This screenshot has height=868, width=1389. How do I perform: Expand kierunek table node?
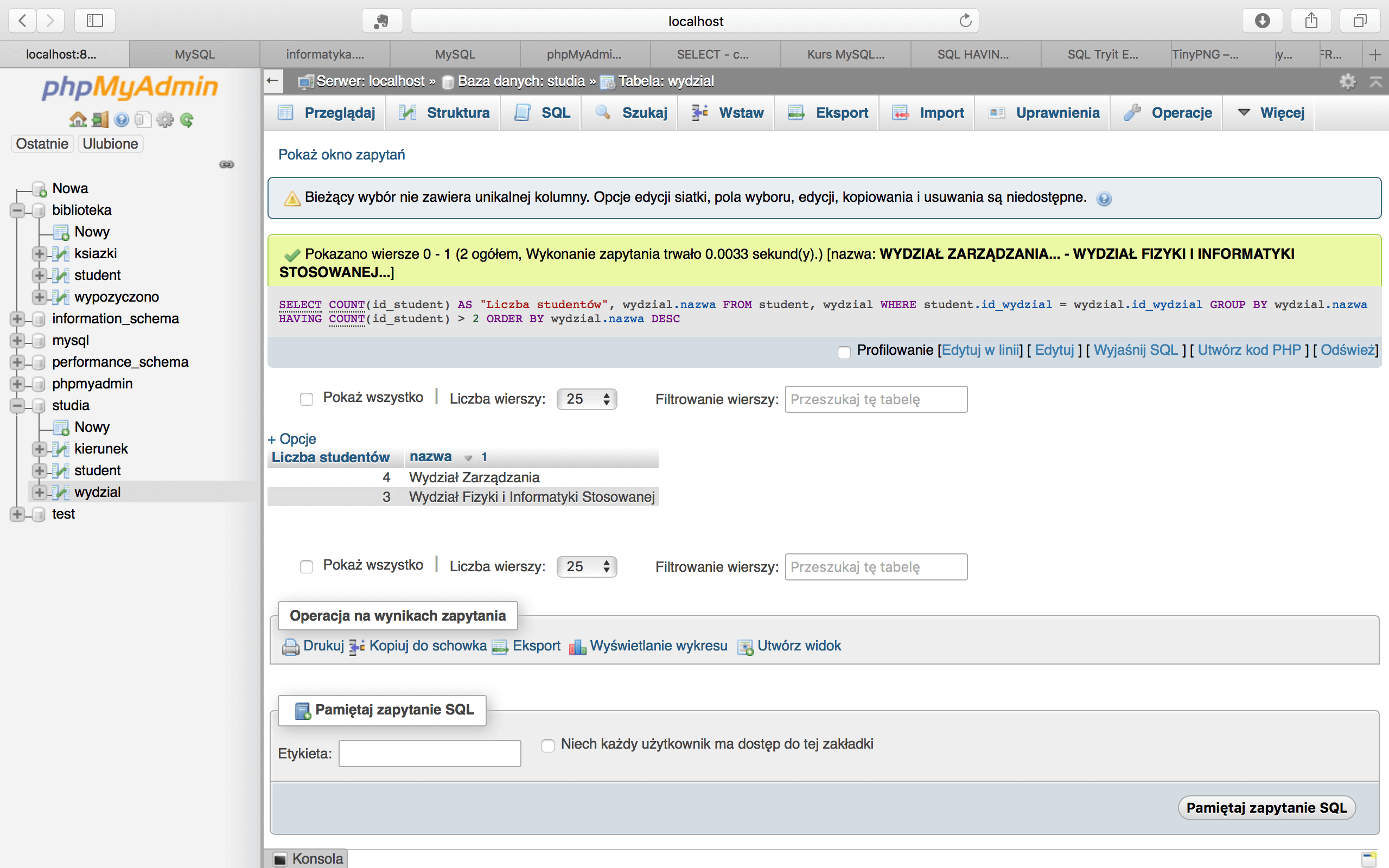point(39,449)
